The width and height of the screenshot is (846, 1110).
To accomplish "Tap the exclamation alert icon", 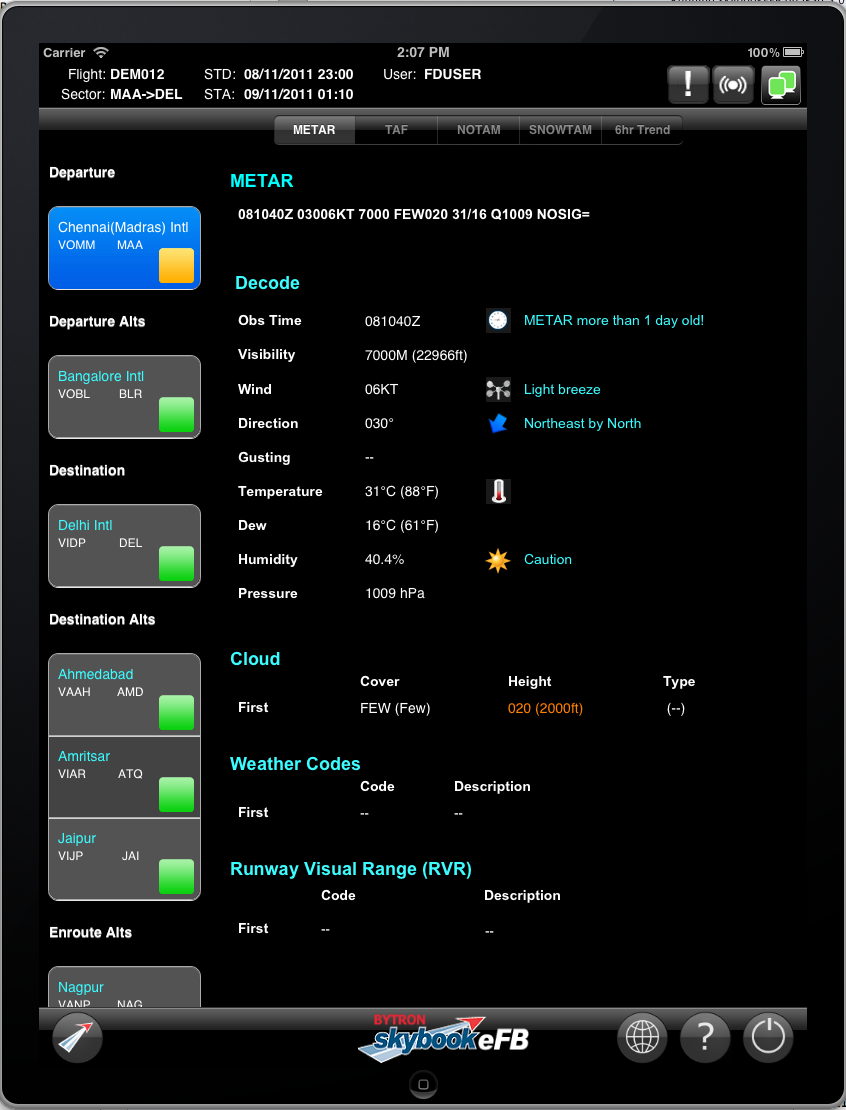I will (688, 85).
